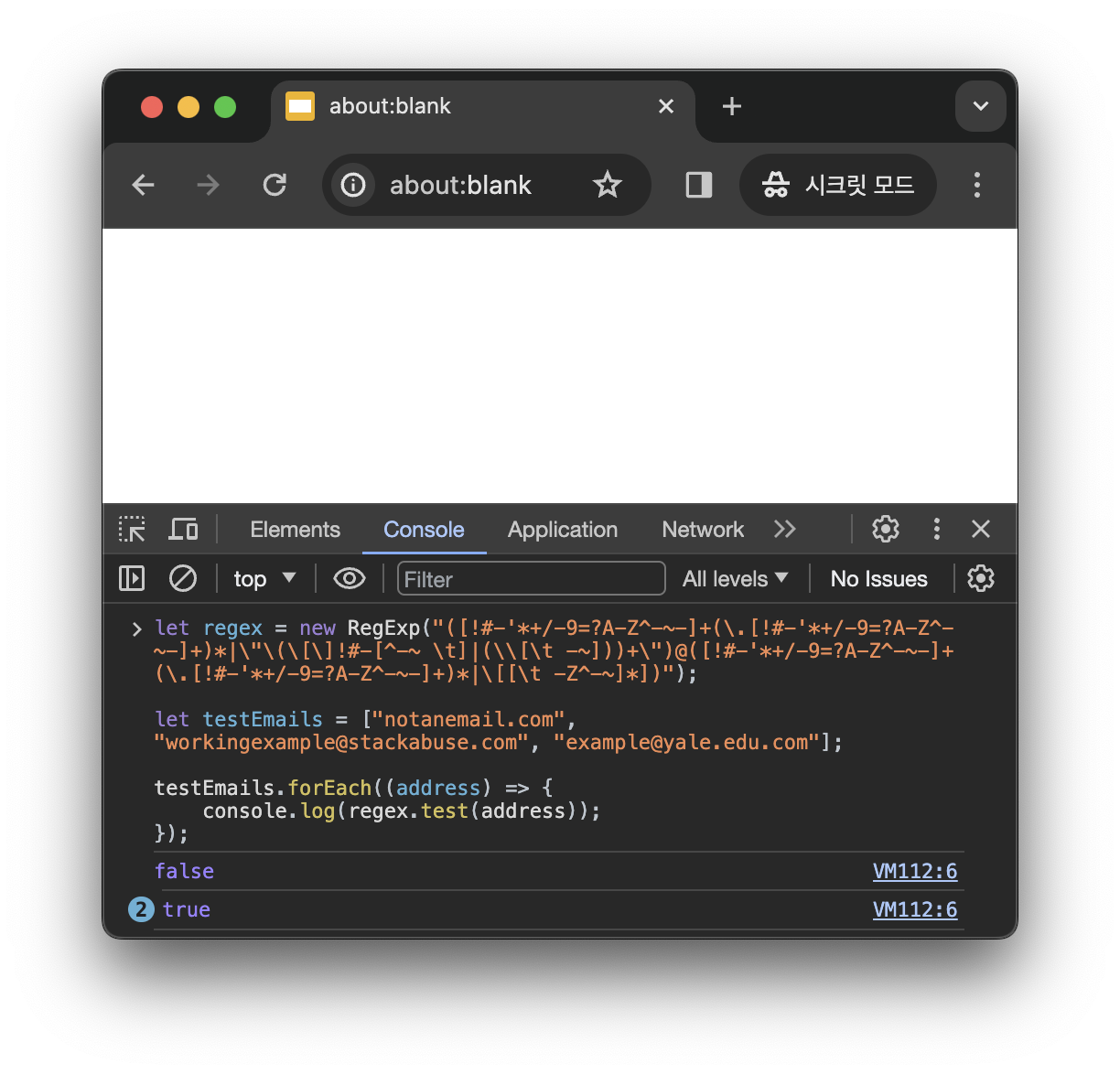Image resolution: width=1120 pixels, height=1074 pixels.
Task: Open the browser side panel
Action: coord(699,186)
